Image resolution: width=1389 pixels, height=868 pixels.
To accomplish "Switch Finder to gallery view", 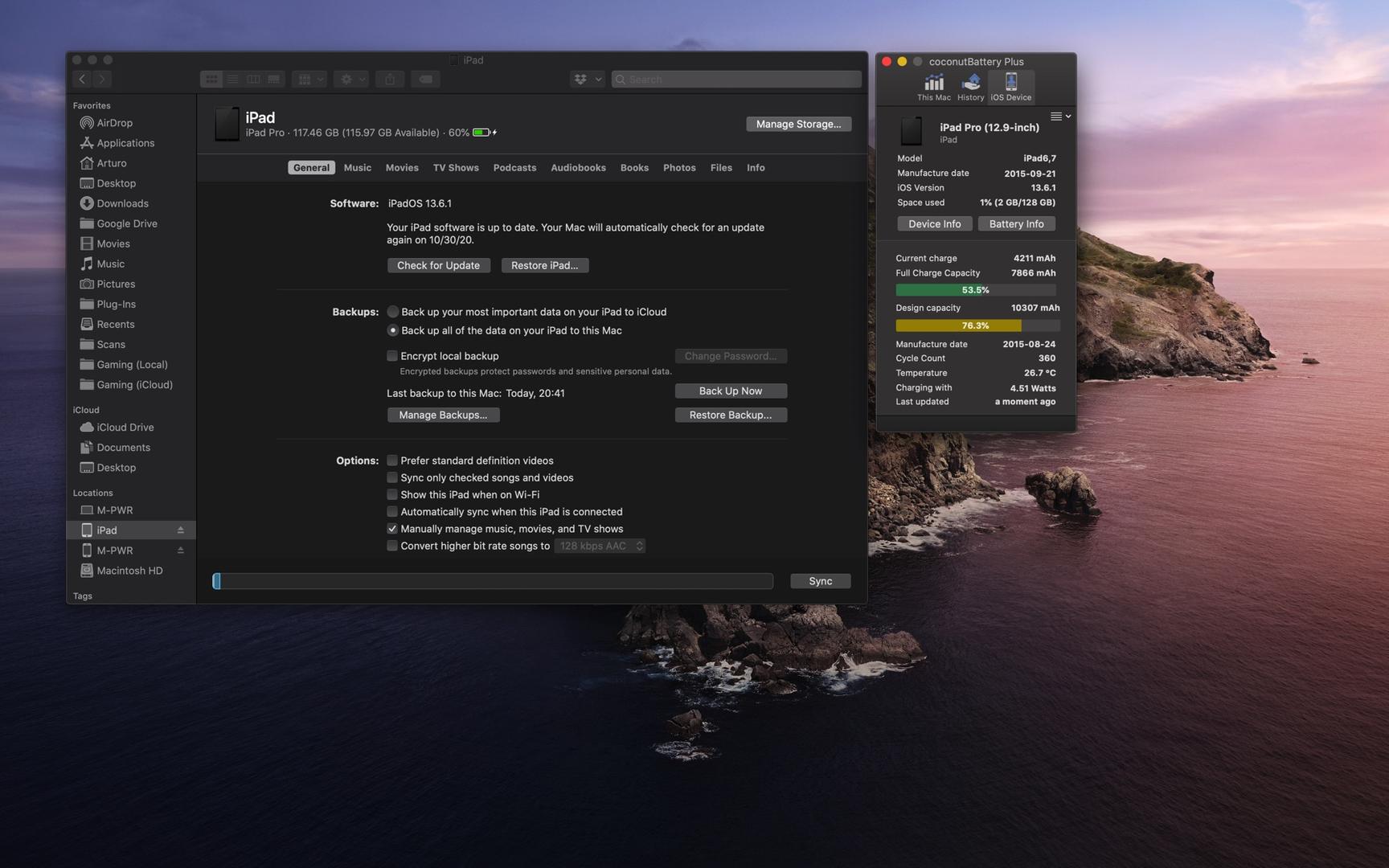I will tap(274, 79).
